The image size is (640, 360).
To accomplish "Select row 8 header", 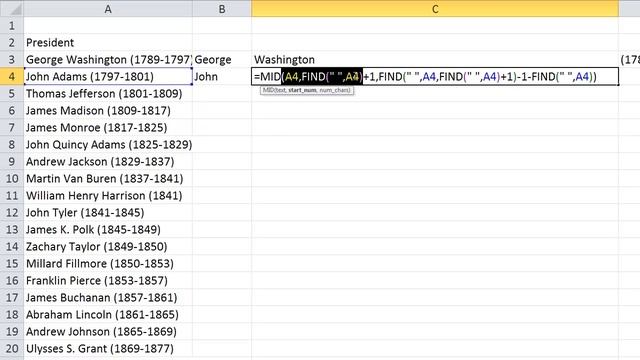I will click(x=11, y=144).
